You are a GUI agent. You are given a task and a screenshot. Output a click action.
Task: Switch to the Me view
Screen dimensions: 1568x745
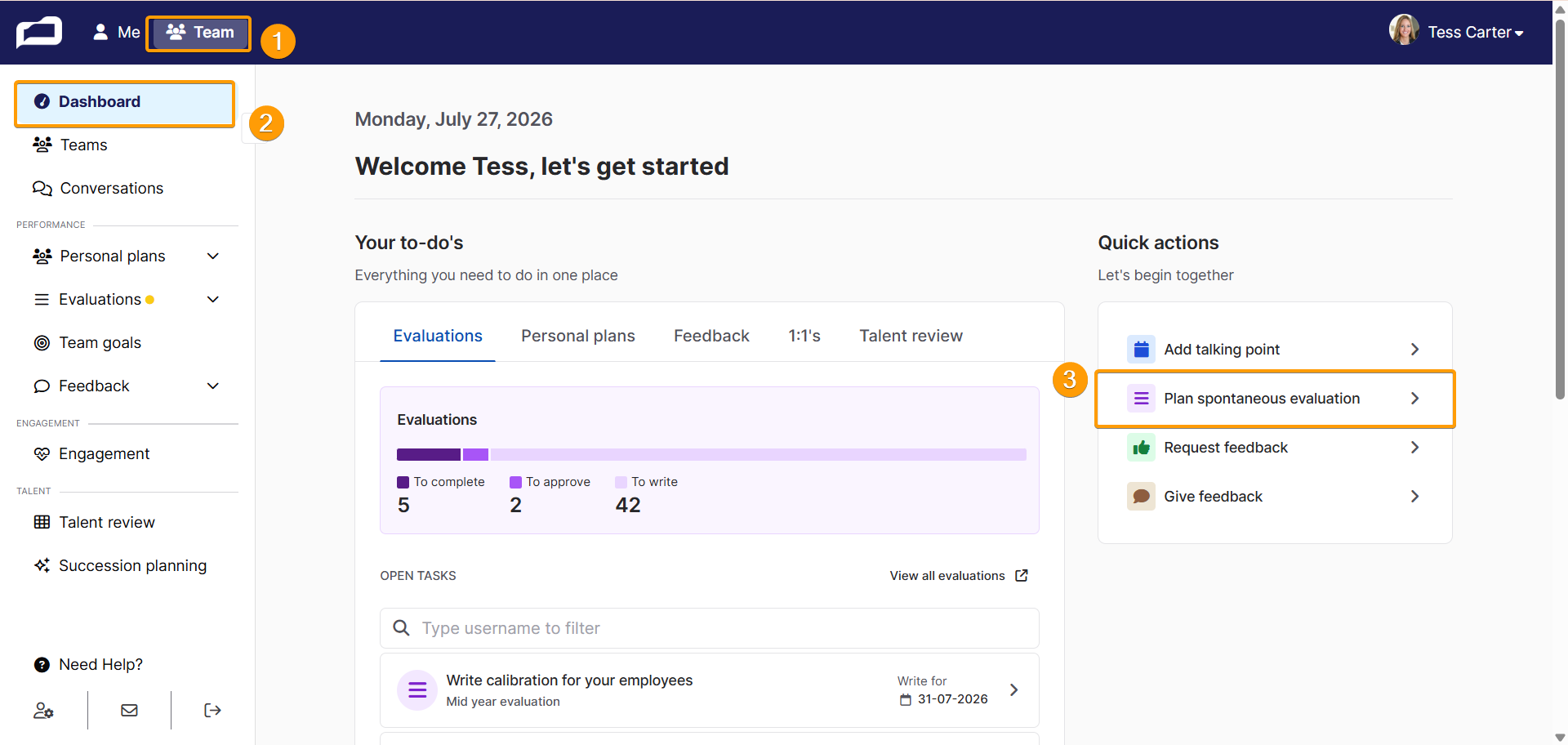tap(116, 33)
